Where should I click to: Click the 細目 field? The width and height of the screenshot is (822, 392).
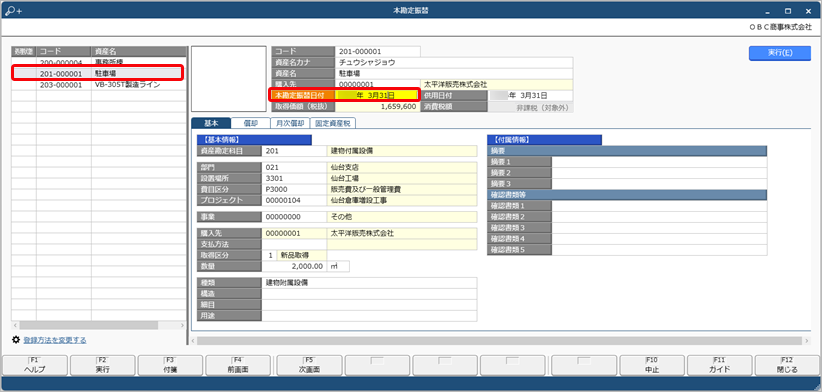click(369, 305)
